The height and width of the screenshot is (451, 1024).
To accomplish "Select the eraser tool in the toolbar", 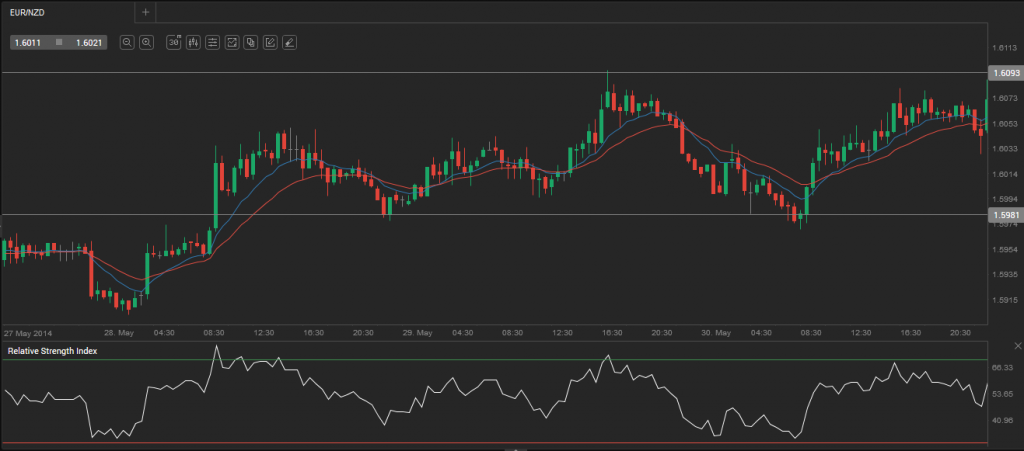I will [x=289, y=42].
